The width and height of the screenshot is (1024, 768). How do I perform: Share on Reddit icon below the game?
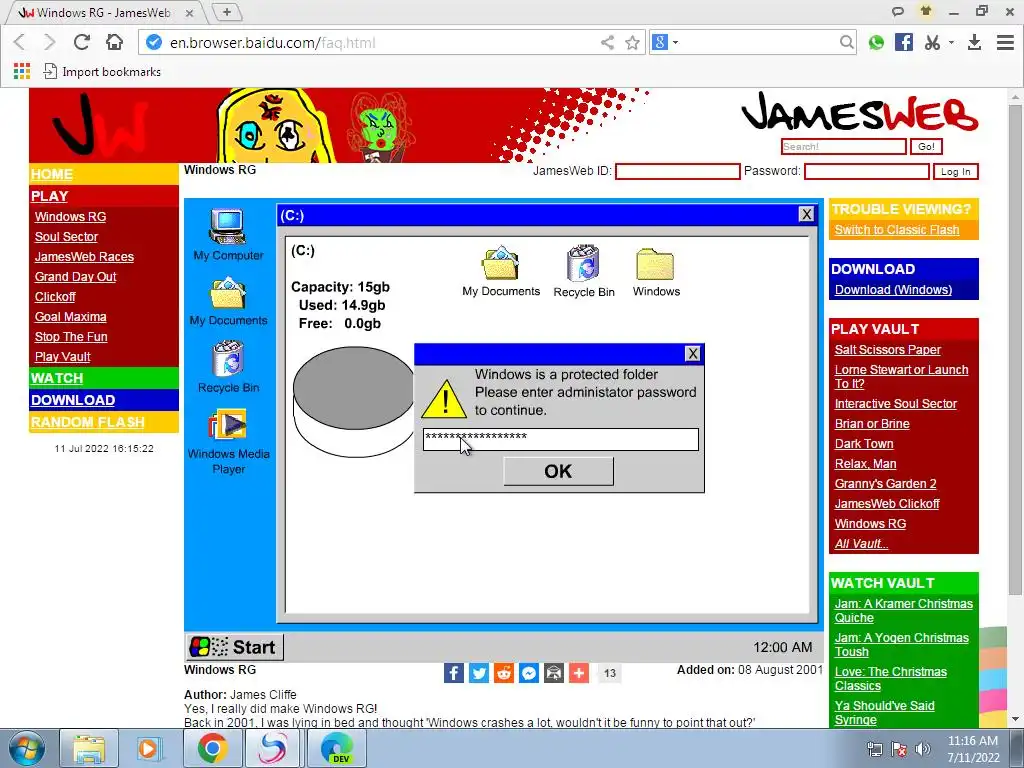tap(504, 673)
